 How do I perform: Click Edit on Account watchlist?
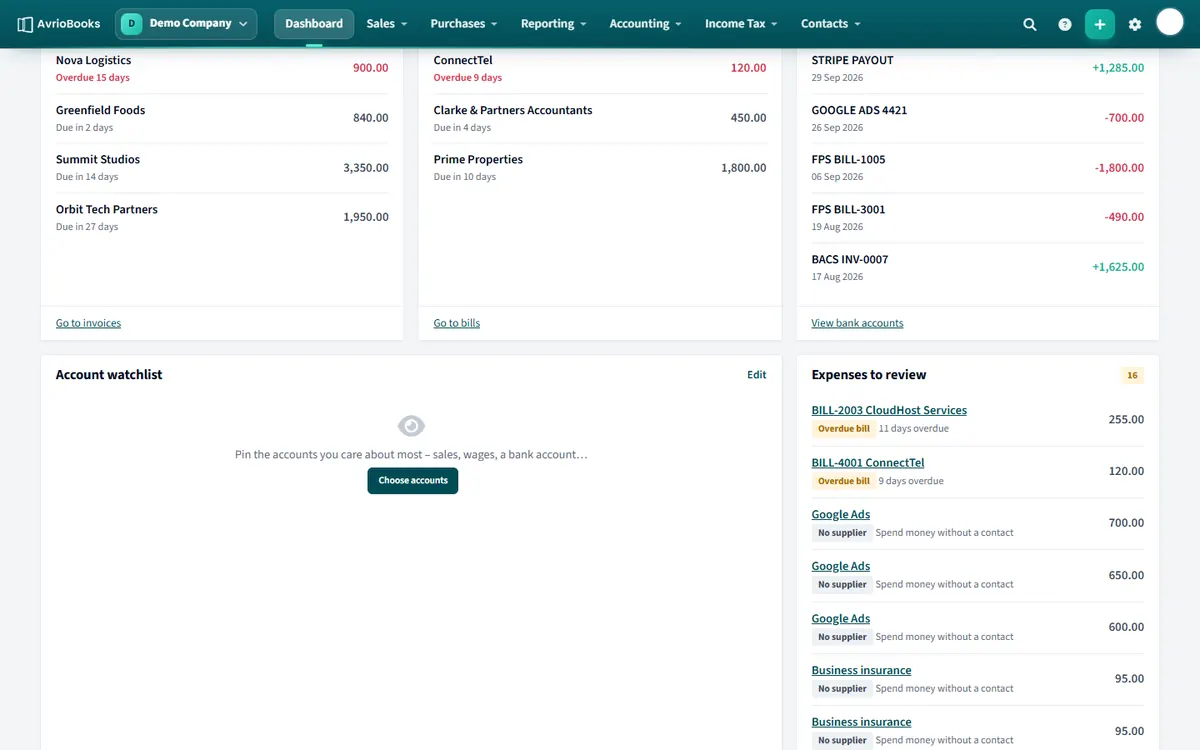756,375
